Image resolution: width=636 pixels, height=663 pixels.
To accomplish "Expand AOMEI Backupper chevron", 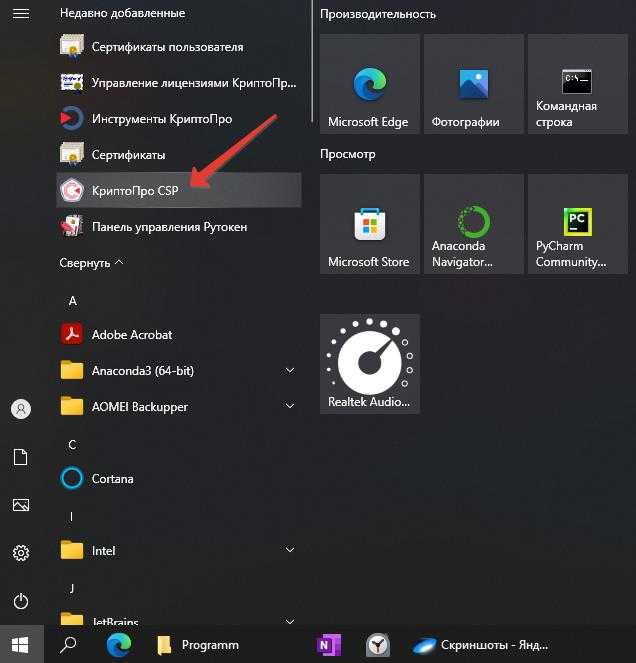I will (290, 406).
